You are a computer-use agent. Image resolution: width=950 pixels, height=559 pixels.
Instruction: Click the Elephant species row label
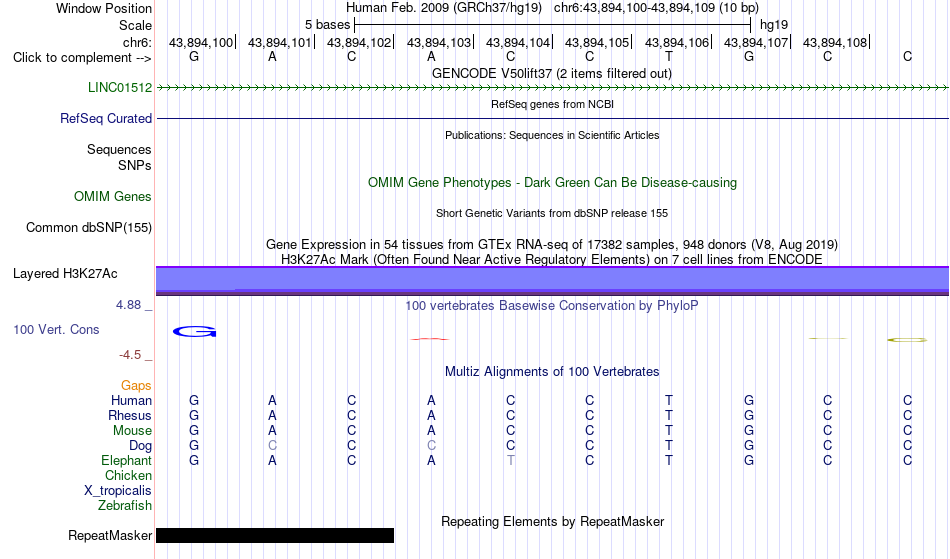pos(126,461)
